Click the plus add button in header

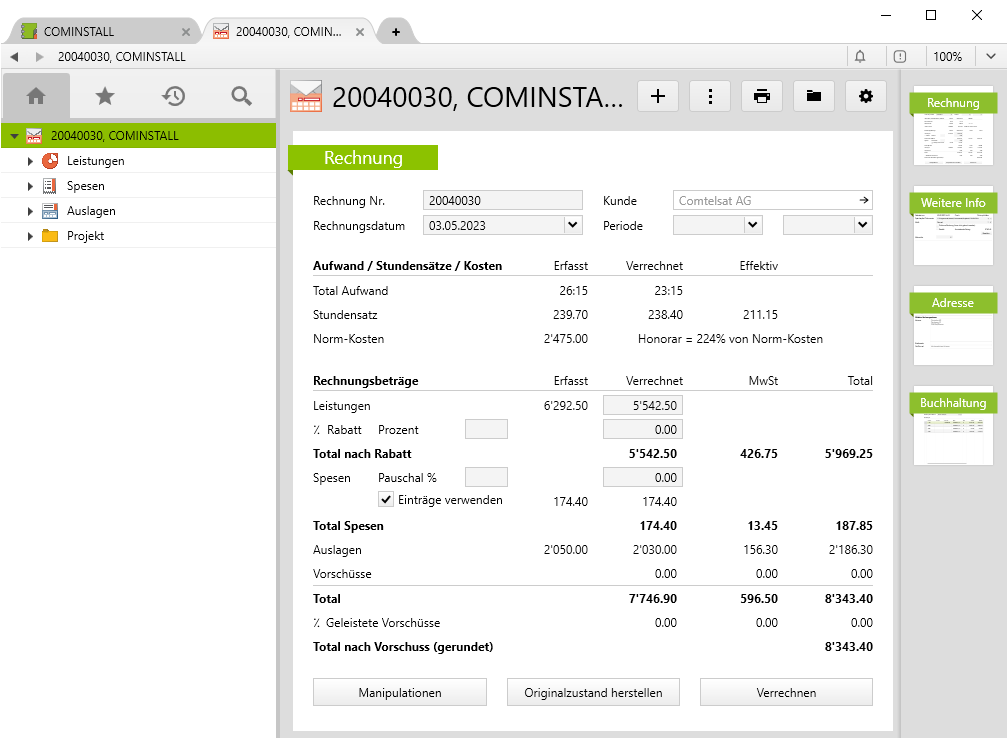coord(658,96)
